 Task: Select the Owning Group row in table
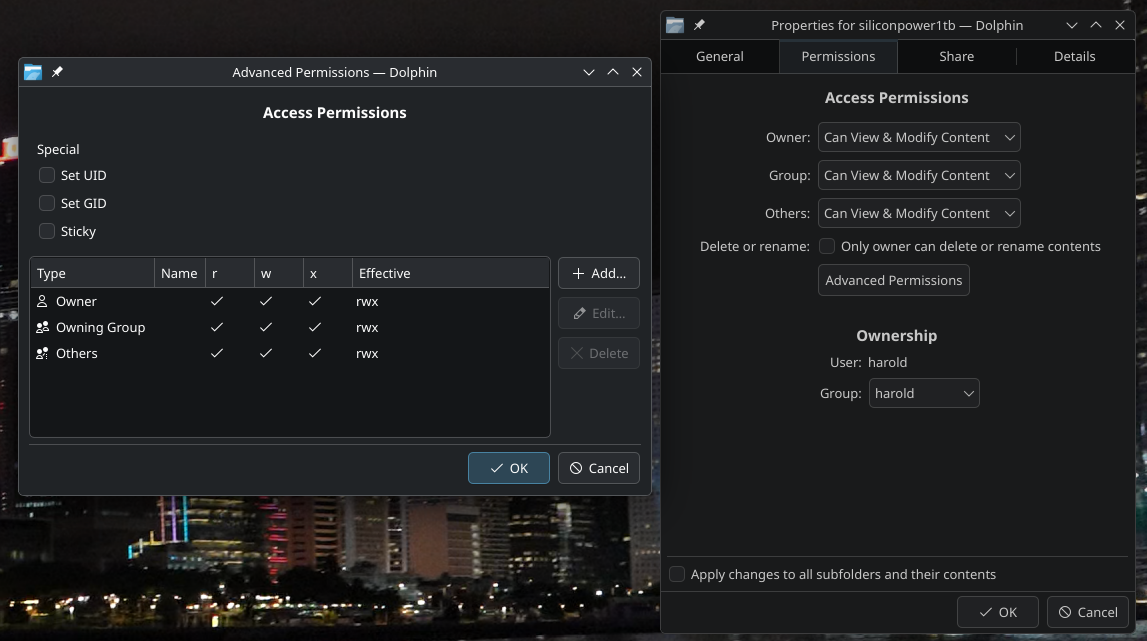pyautogui.click(x=100, y=327)
